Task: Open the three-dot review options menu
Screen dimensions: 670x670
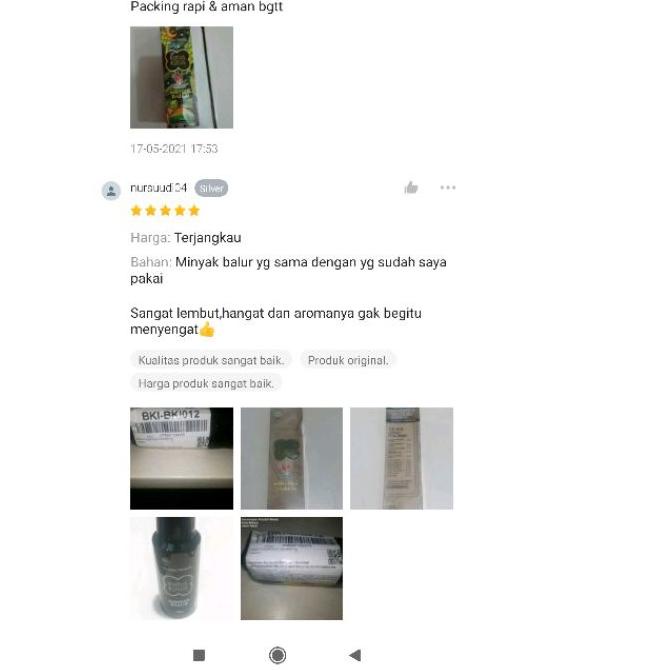Action: tap(448, 188)
